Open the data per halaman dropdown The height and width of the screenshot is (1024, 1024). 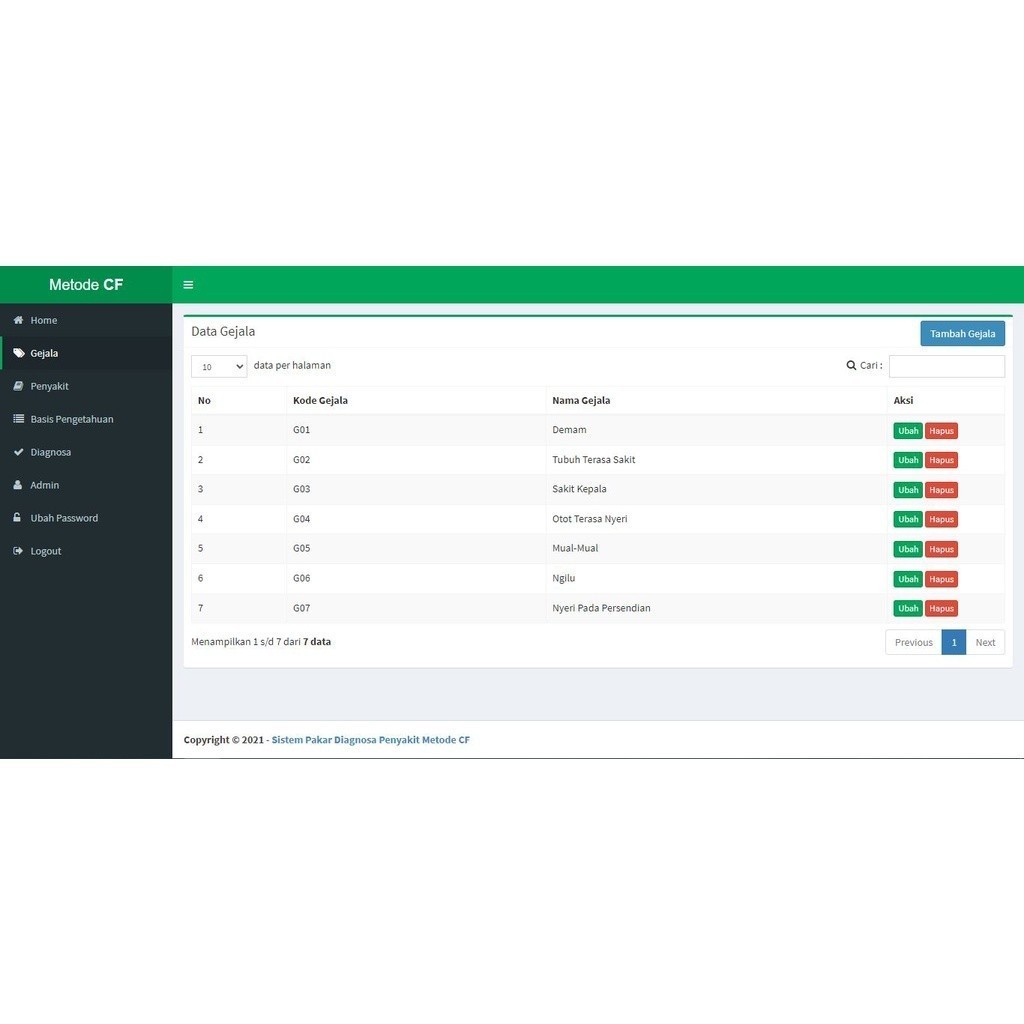(219, 367)
